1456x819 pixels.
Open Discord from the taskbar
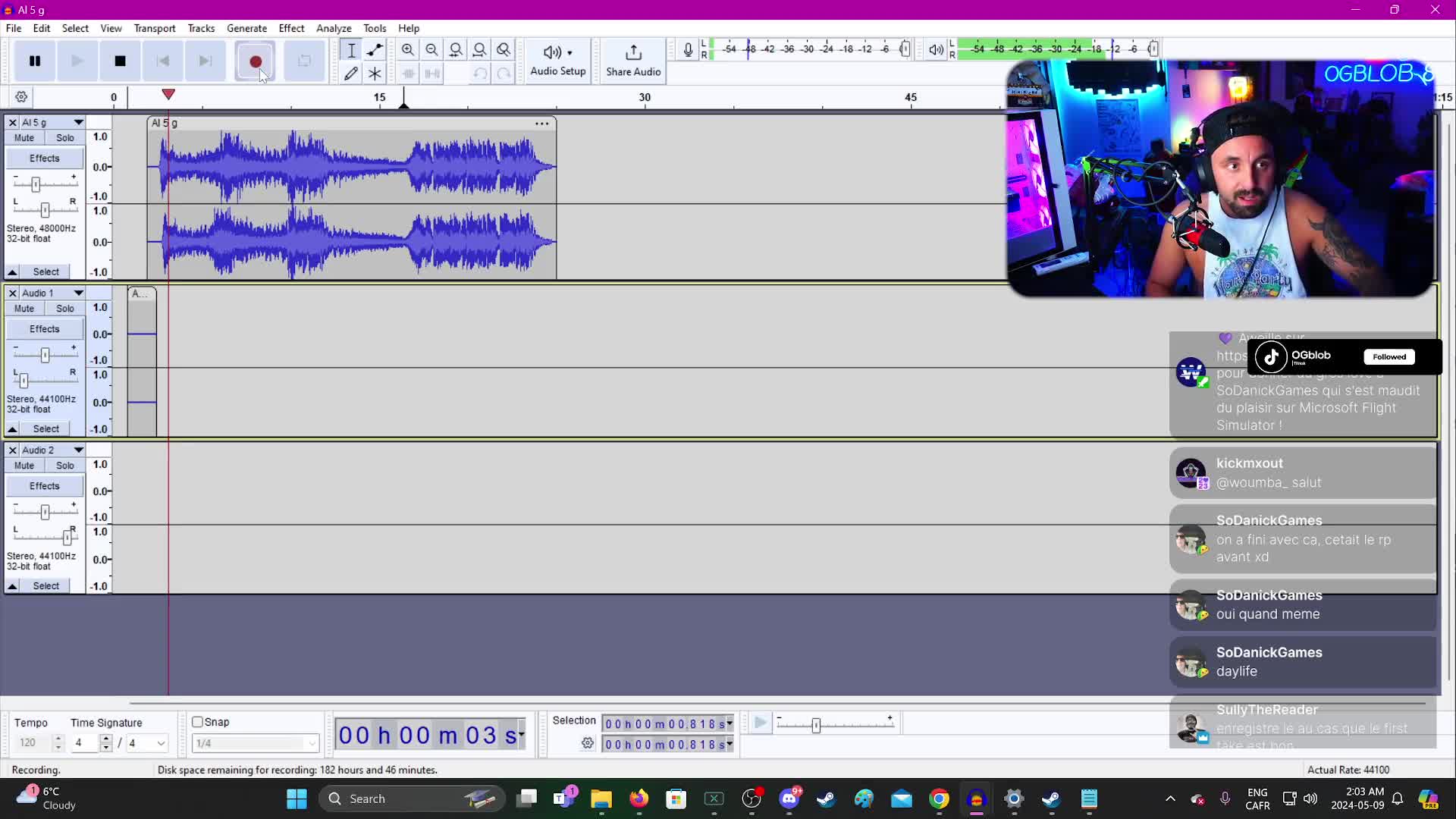click(789, 799)
